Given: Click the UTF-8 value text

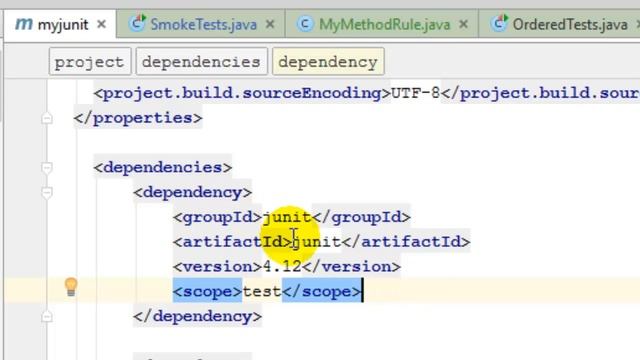Looking at the screenshot, I should pos(416,93).
